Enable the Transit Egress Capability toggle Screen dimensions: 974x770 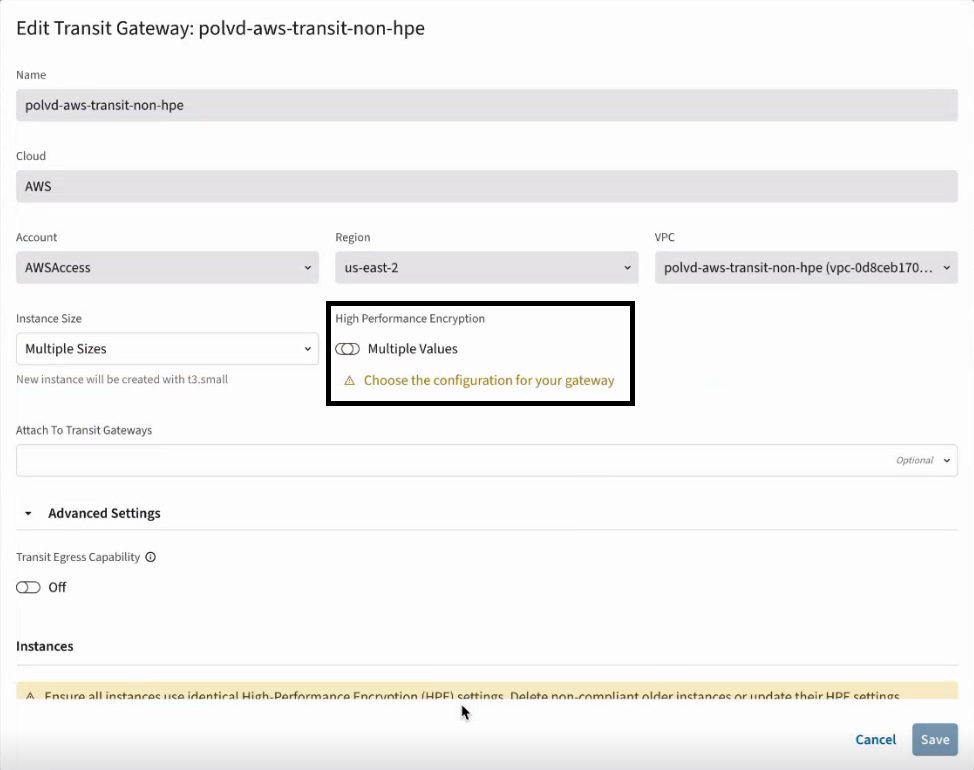[x=28, y=587]
